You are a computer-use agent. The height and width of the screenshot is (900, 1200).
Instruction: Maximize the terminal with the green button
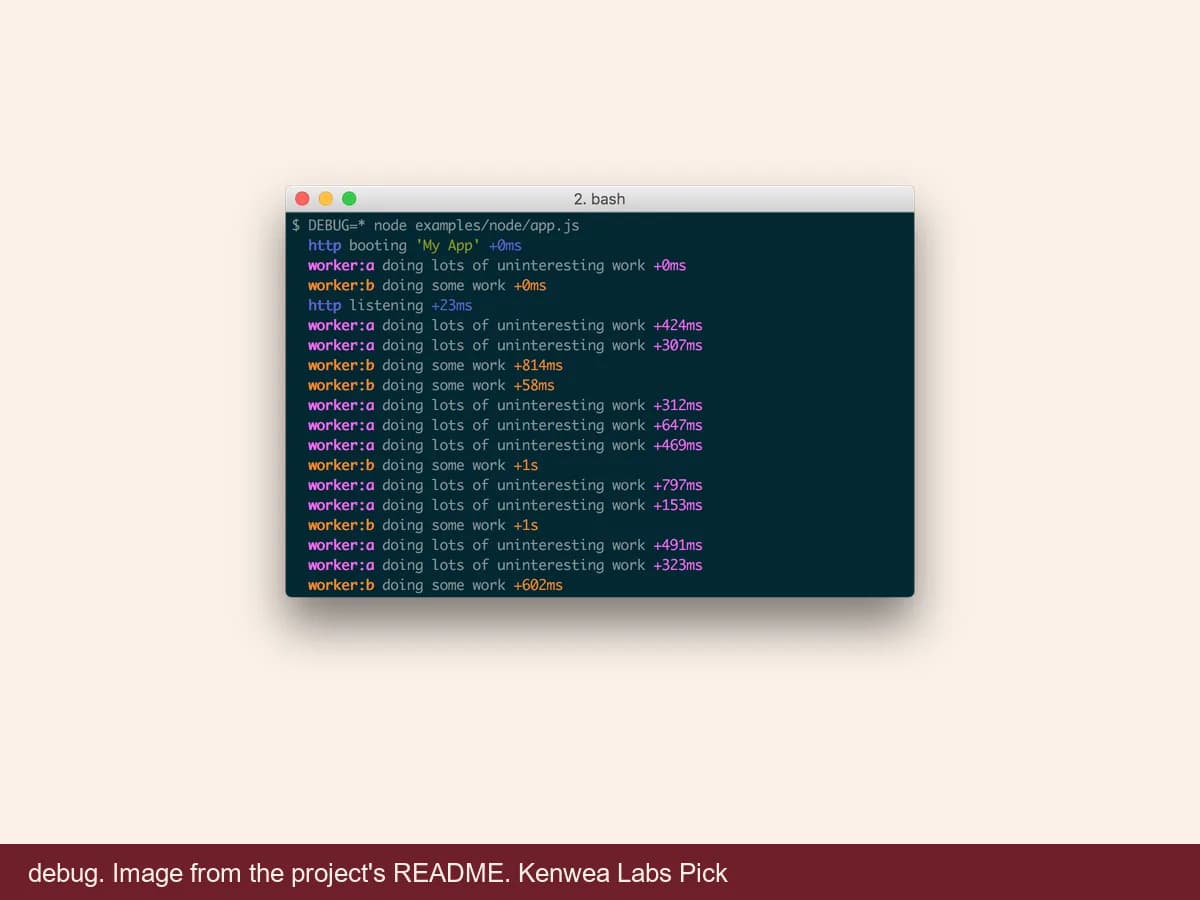pyautogui.click(x=349, y=198)
